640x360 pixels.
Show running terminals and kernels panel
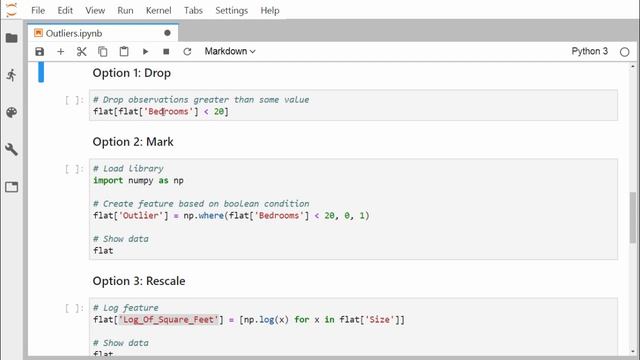click(12, 75)
